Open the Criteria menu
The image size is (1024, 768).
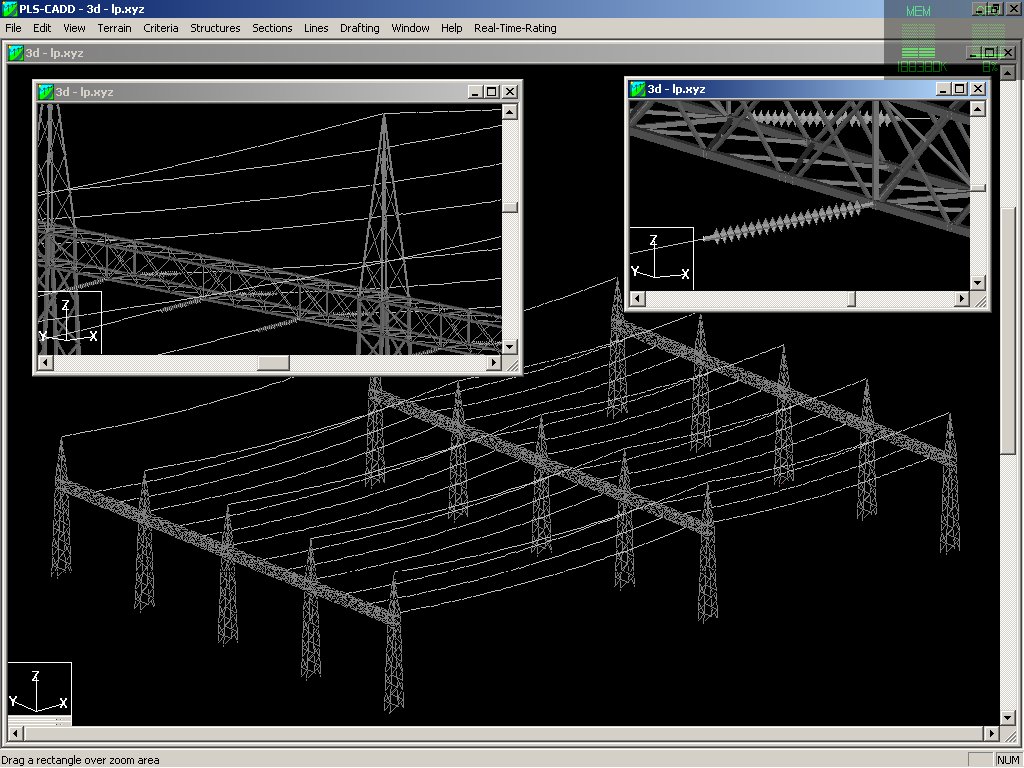click(x=161, y=28)
